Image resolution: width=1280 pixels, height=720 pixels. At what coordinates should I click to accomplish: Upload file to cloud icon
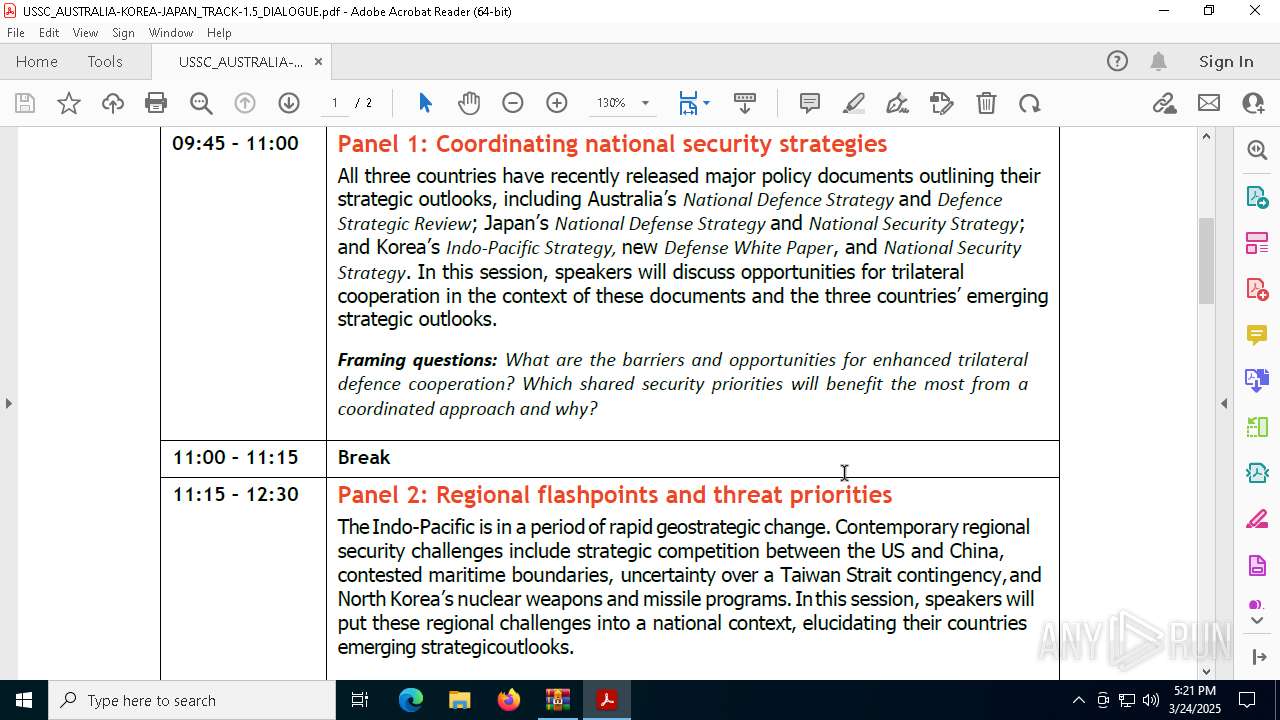[x=113, y=103]
